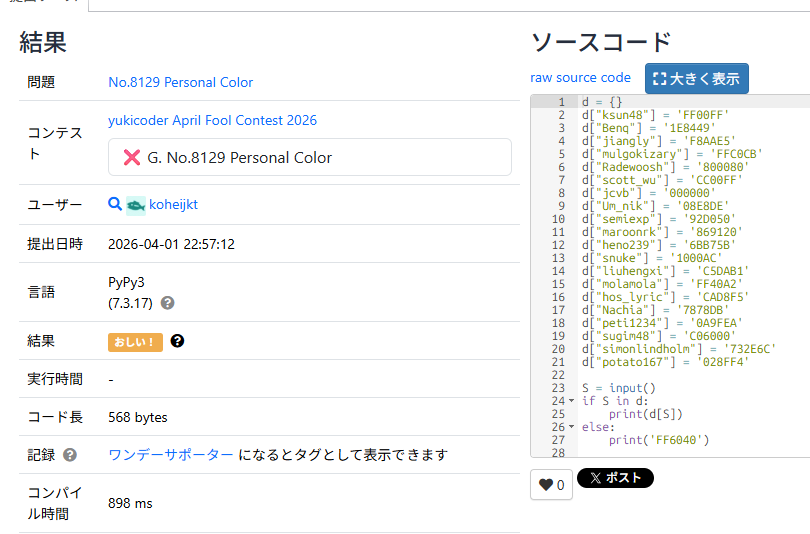Image resolution: width=810 pixels, height=534 pixels.
Task: Click code line d["ksun48"] = 'FF00FF'
Action: 655,115
